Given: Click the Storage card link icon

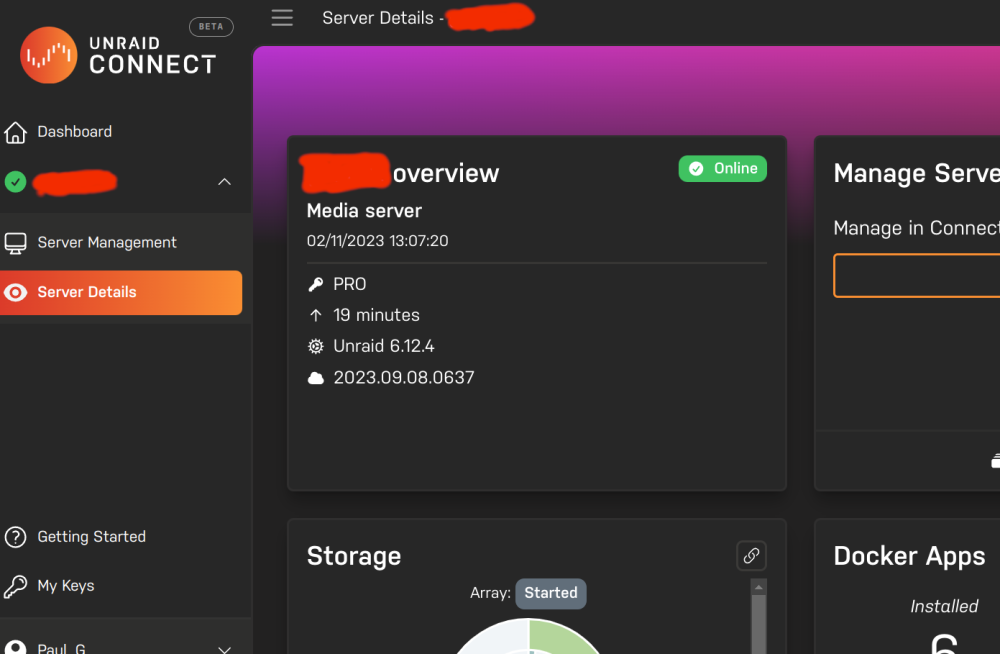Looking at the screenshot, I should click(751, 556).
